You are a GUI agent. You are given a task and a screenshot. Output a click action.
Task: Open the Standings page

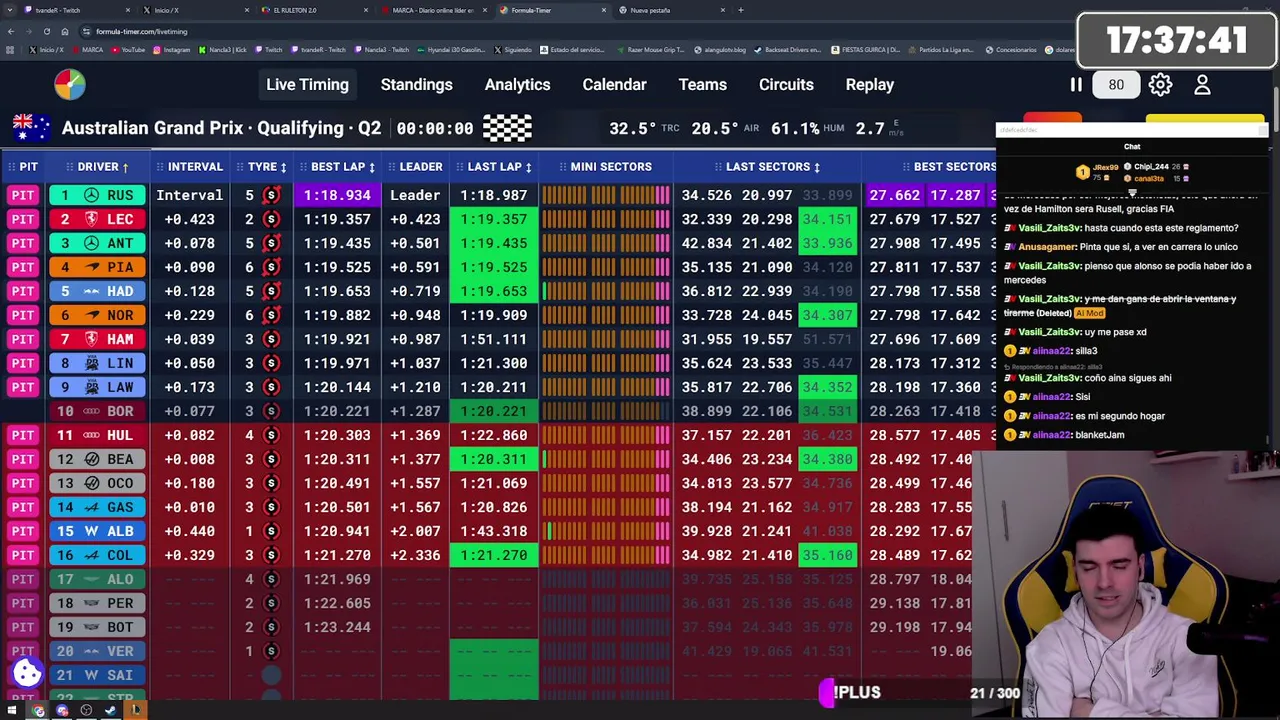pos(416,85)
